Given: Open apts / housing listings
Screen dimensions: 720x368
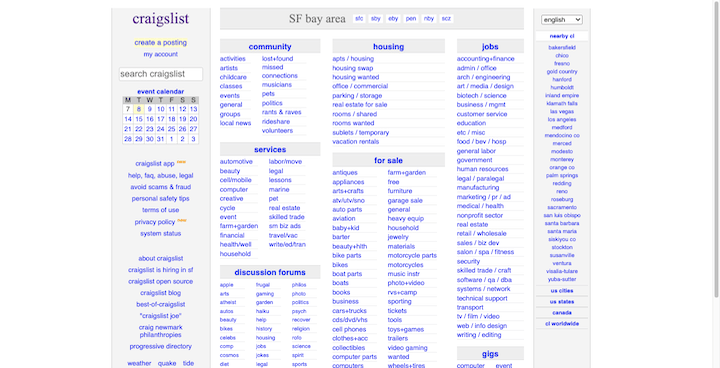Looking at the screenshot, I should coord(353,59).
